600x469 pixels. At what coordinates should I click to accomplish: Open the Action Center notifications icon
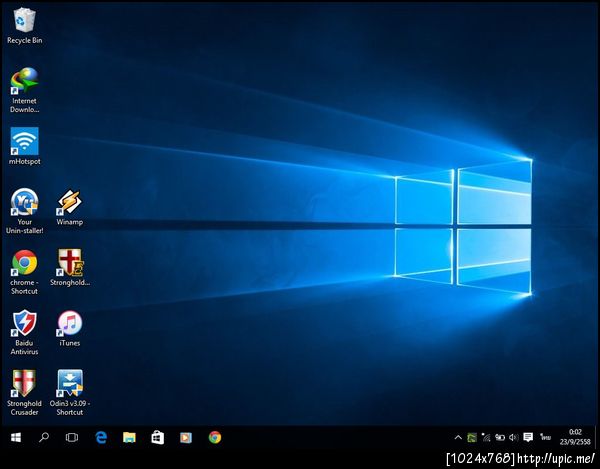pyautogui.click(x=528, y=437)
